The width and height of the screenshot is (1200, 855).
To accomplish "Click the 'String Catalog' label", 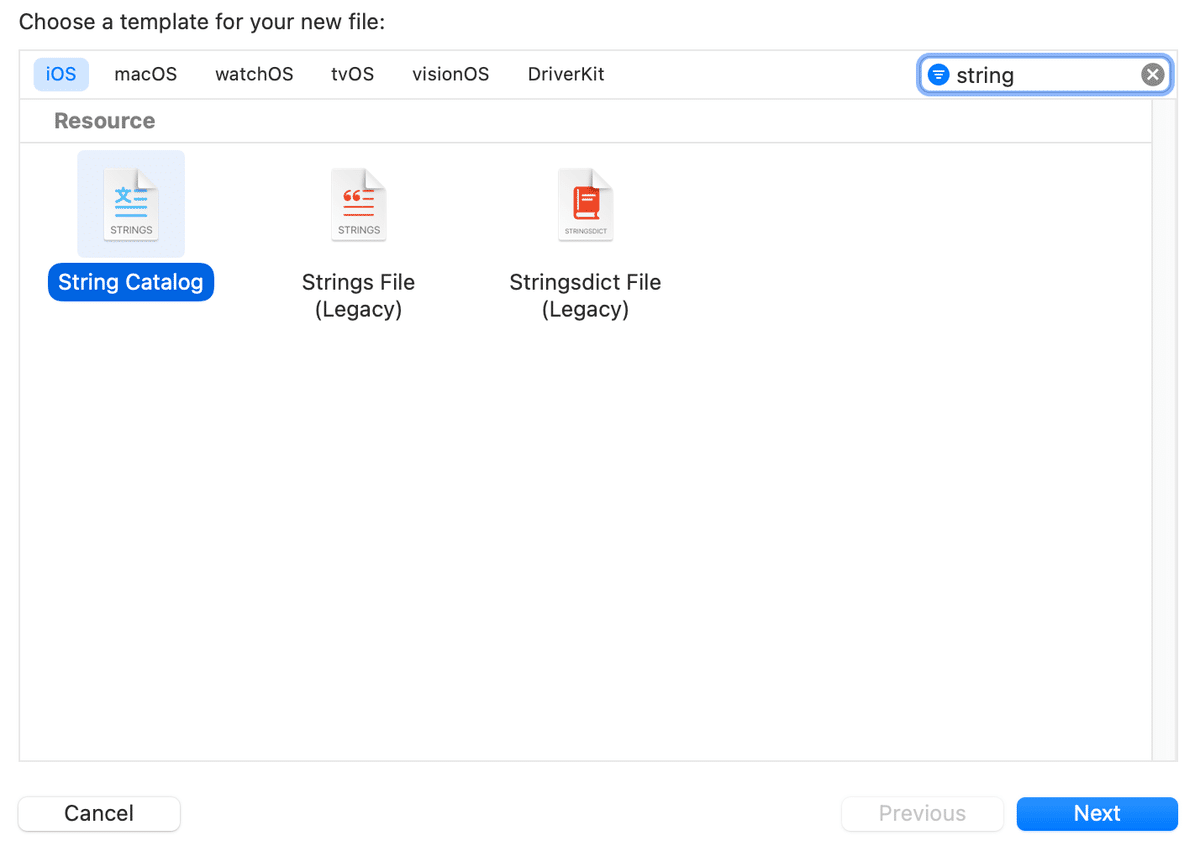I will [131, 282].
